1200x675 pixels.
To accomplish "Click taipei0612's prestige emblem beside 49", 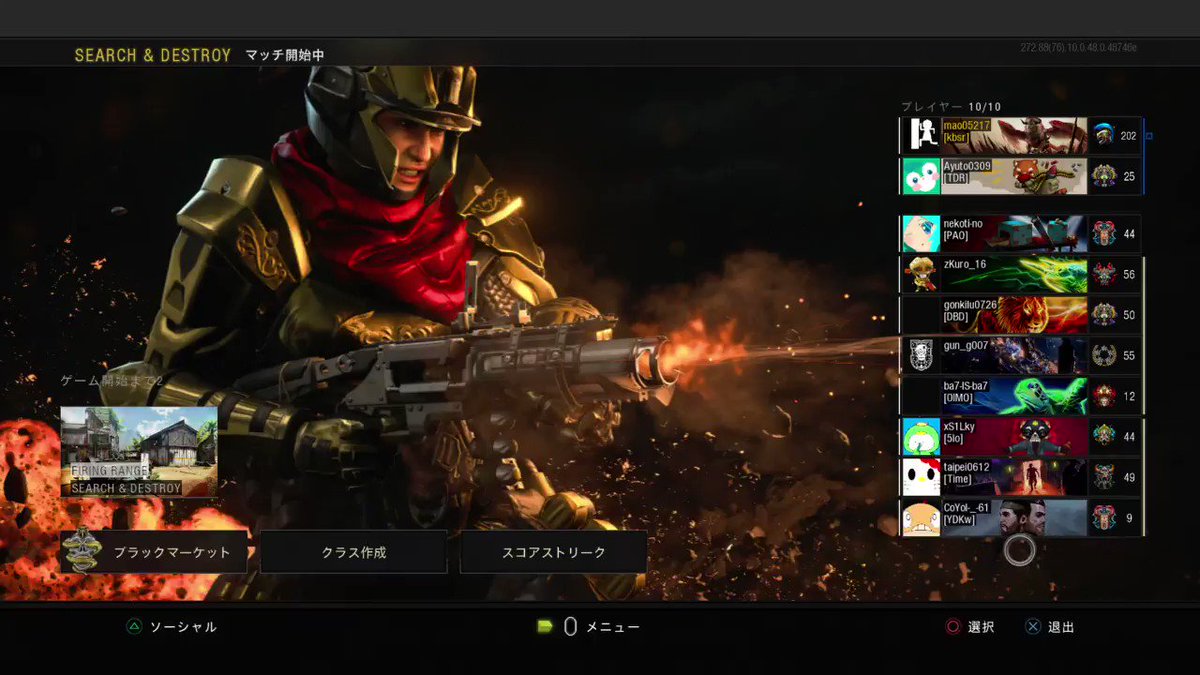I will pyautogui.click(x=1103, y=477).
